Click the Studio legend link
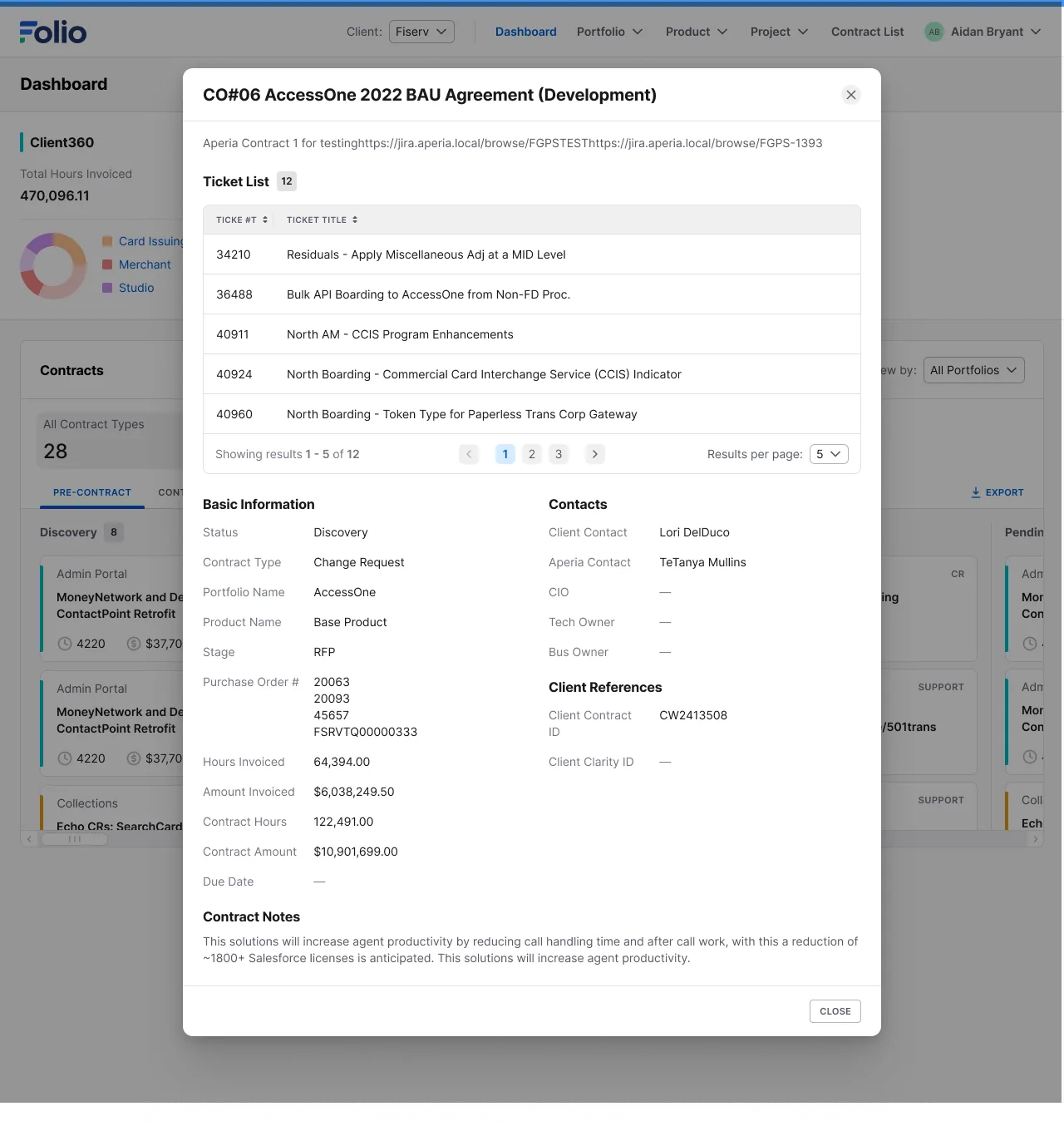 (x=136, y=288)
